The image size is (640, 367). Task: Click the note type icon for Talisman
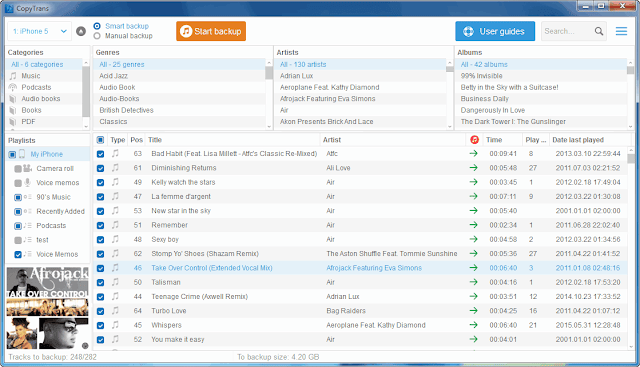pyautogui.click(x=116, y=282)
